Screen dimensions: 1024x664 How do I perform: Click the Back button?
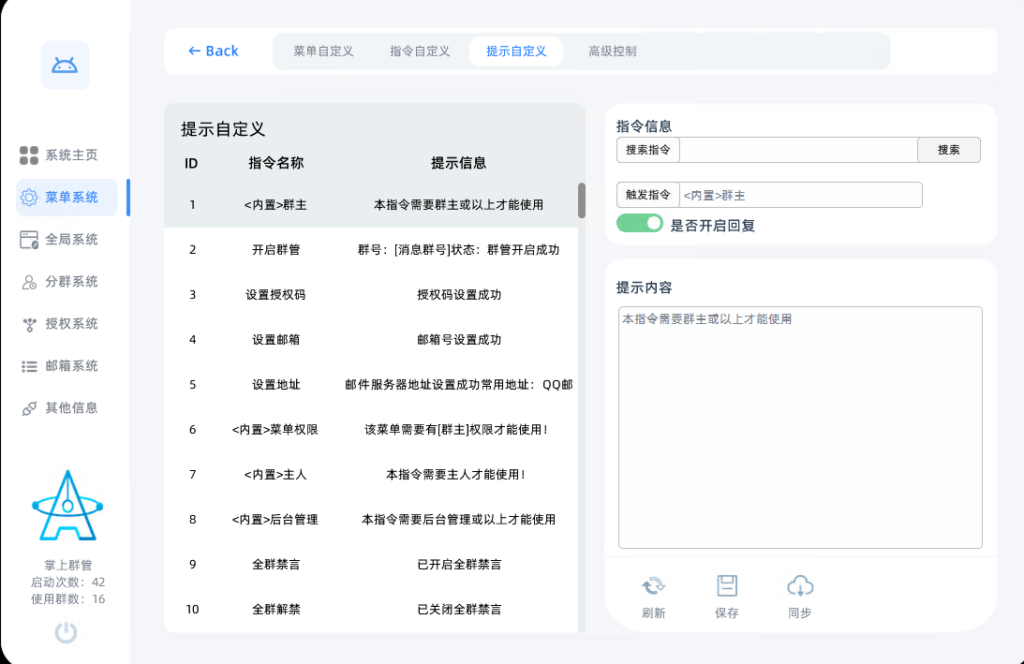point(213,51)
